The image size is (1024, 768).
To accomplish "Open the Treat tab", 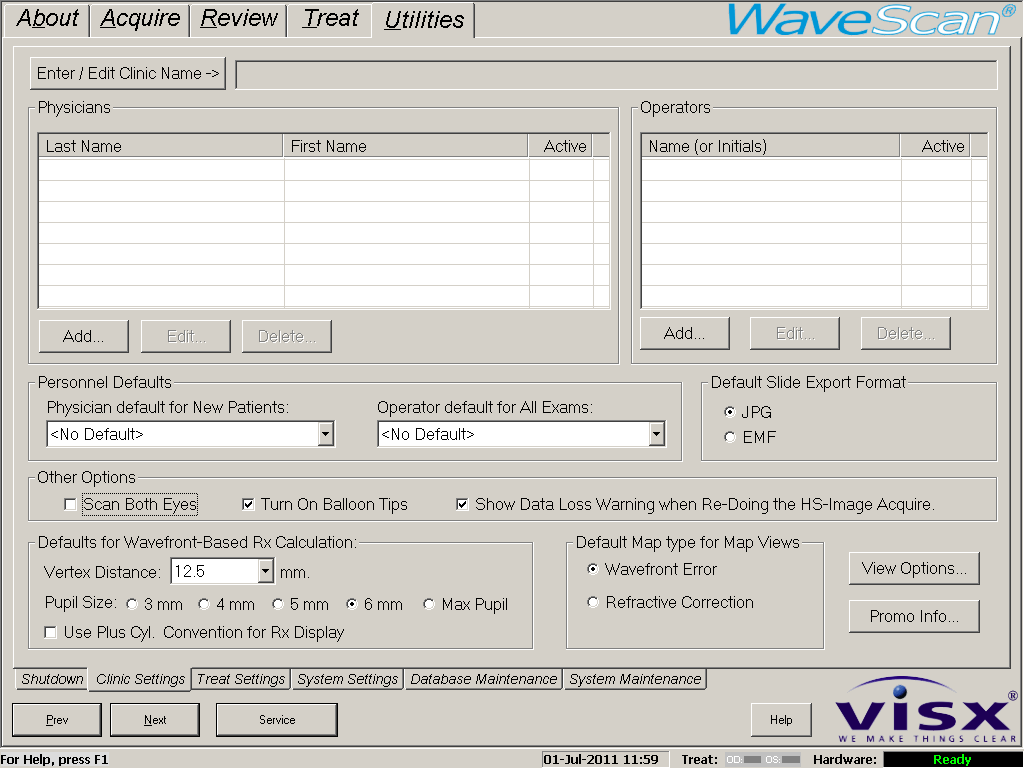I will point(330,19).
